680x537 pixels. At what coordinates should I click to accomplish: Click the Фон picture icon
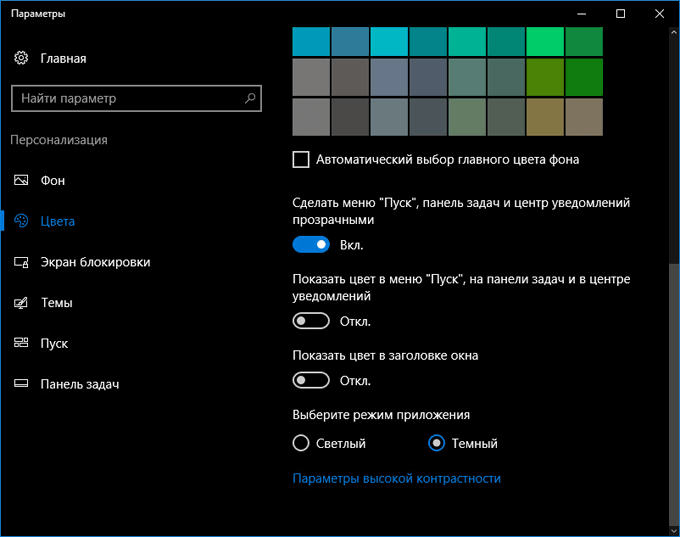[x=22, y=181]
